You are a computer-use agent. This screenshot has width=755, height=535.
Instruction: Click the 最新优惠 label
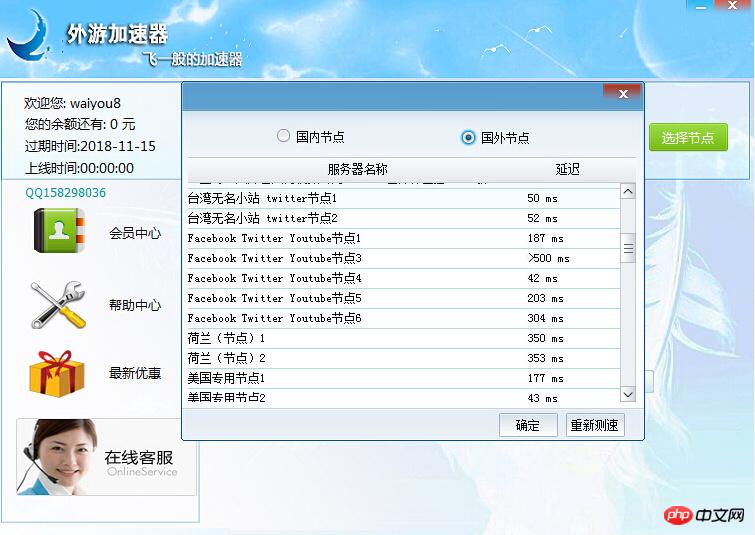[x=135, y=373]
